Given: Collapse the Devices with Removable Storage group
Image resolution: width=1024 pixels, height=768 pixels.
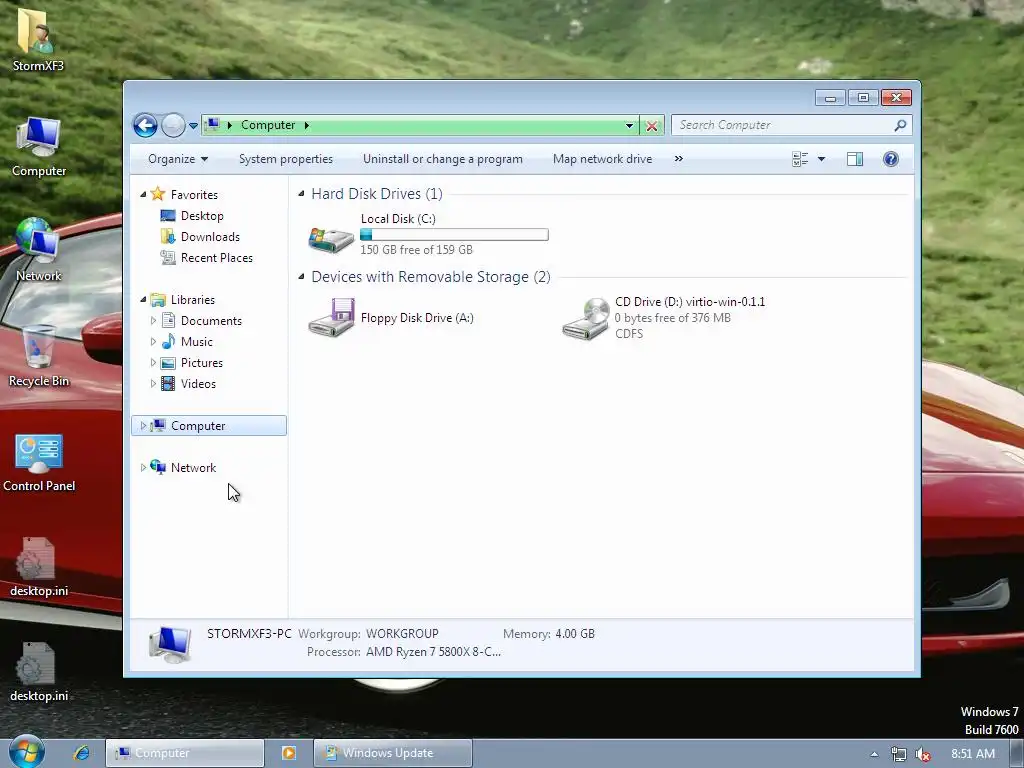Looking at the screenshot, I should coord(301,276).
